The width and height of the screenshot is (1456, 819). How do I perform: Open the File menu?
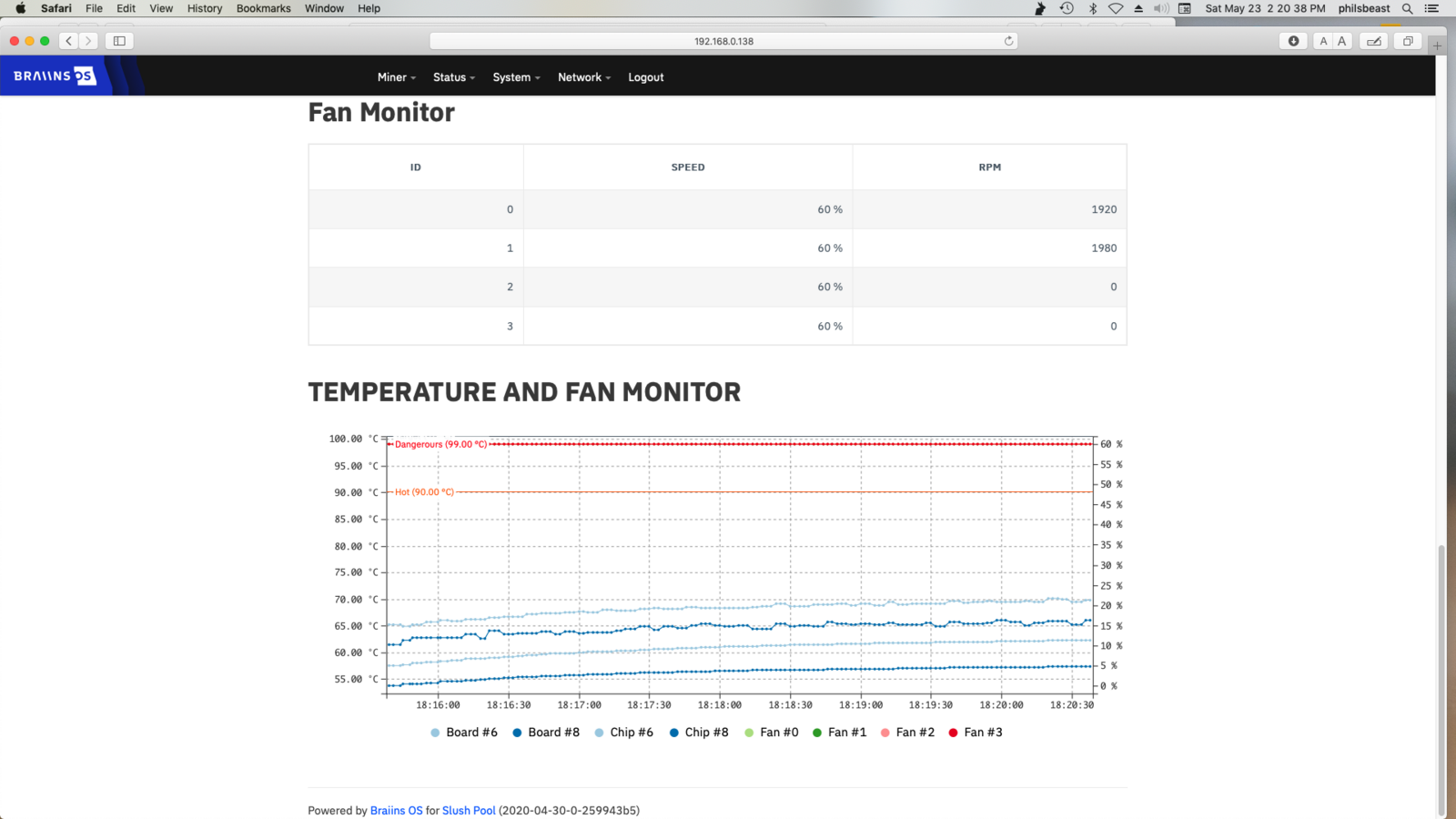tap(94, 8)
